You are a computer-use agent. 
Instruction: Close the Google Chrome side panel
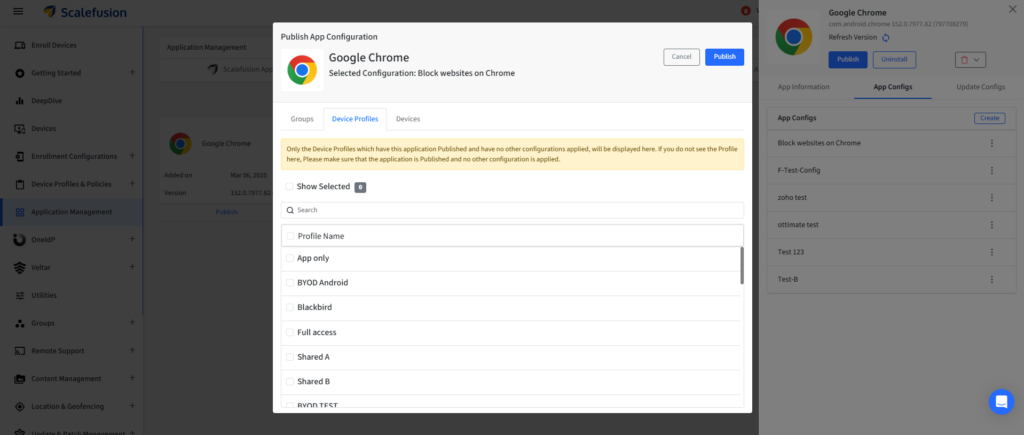point(1013,8)
